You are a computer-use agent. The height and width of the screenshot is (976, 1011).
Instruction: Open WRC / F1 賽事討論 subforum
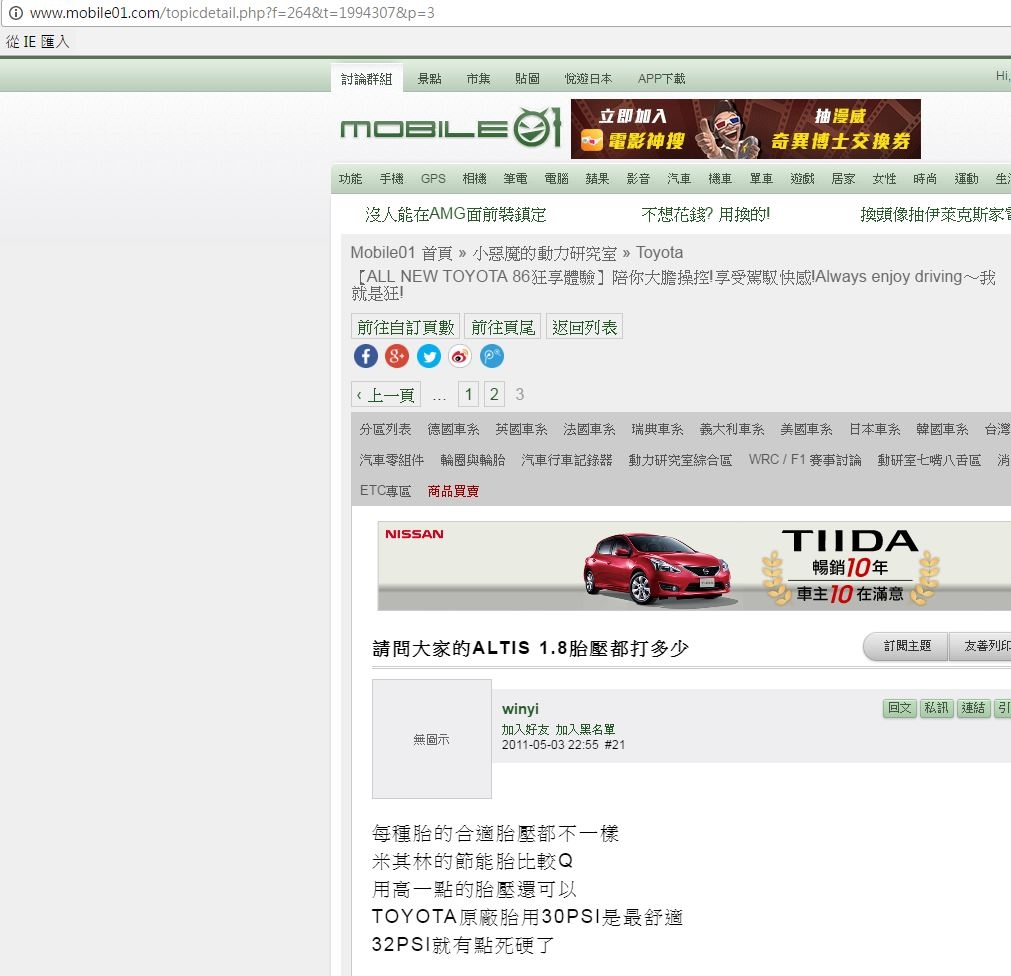pyautogui.click(x=805, y=460)
